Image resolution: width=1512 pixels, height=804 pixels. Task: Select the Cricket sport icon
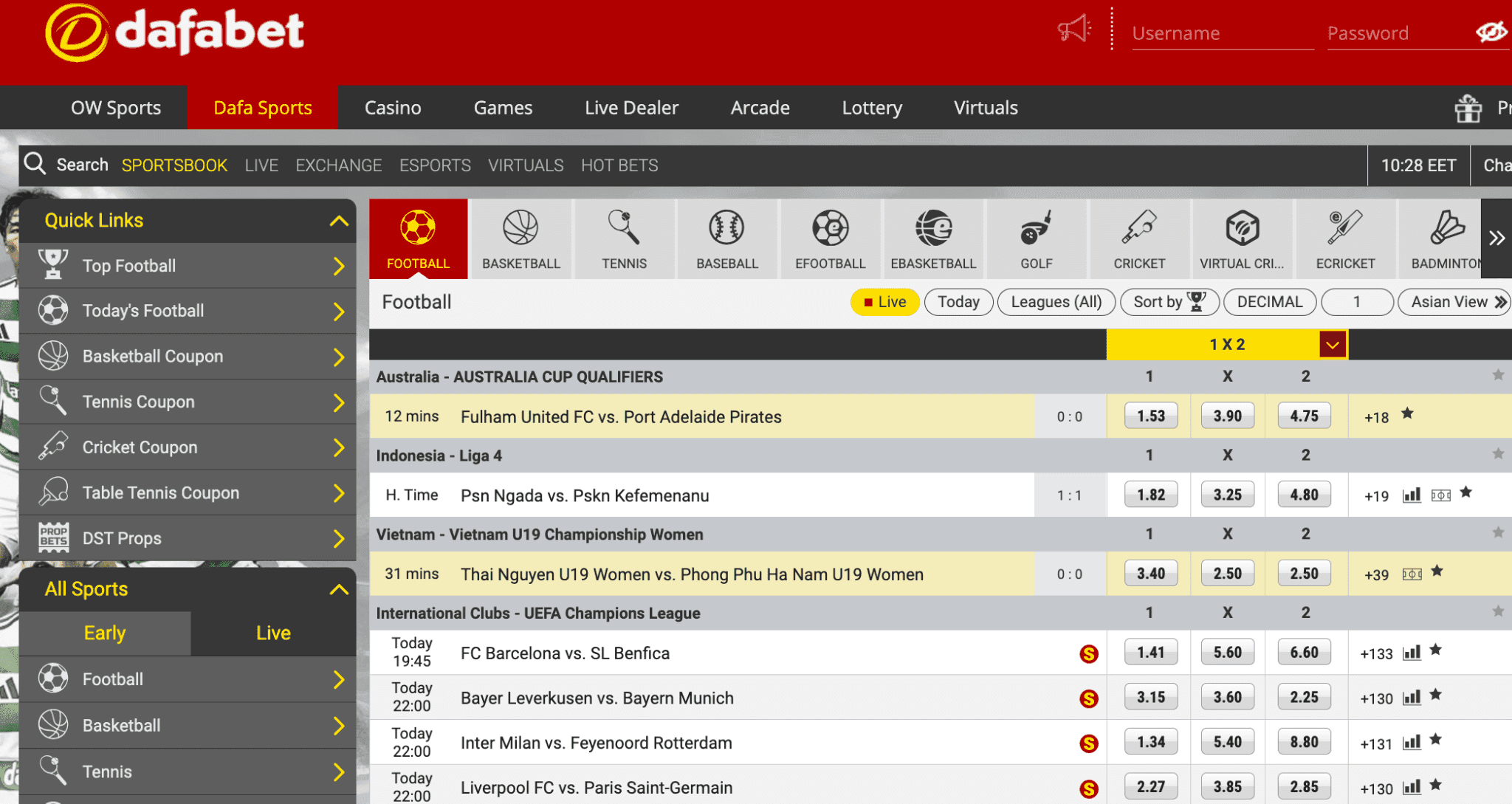1139,238
